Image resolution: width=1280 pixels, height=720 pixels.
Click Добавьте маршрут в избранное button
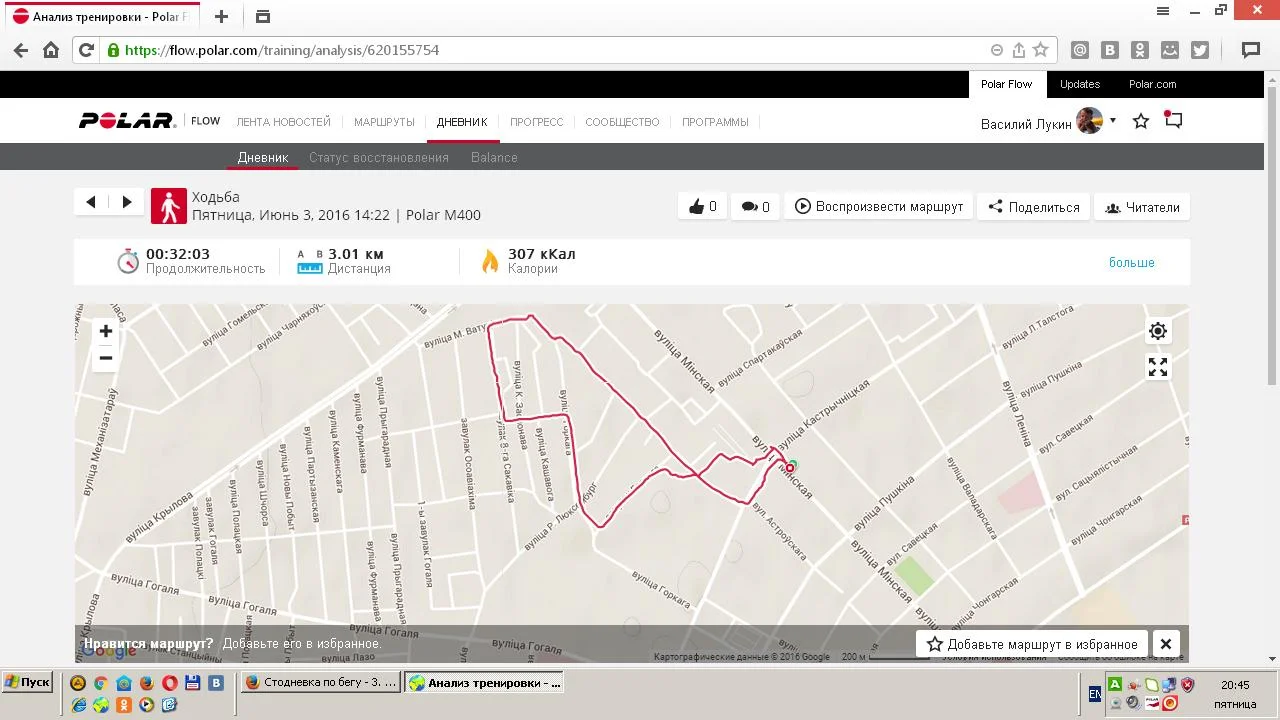click(1032, 644)
